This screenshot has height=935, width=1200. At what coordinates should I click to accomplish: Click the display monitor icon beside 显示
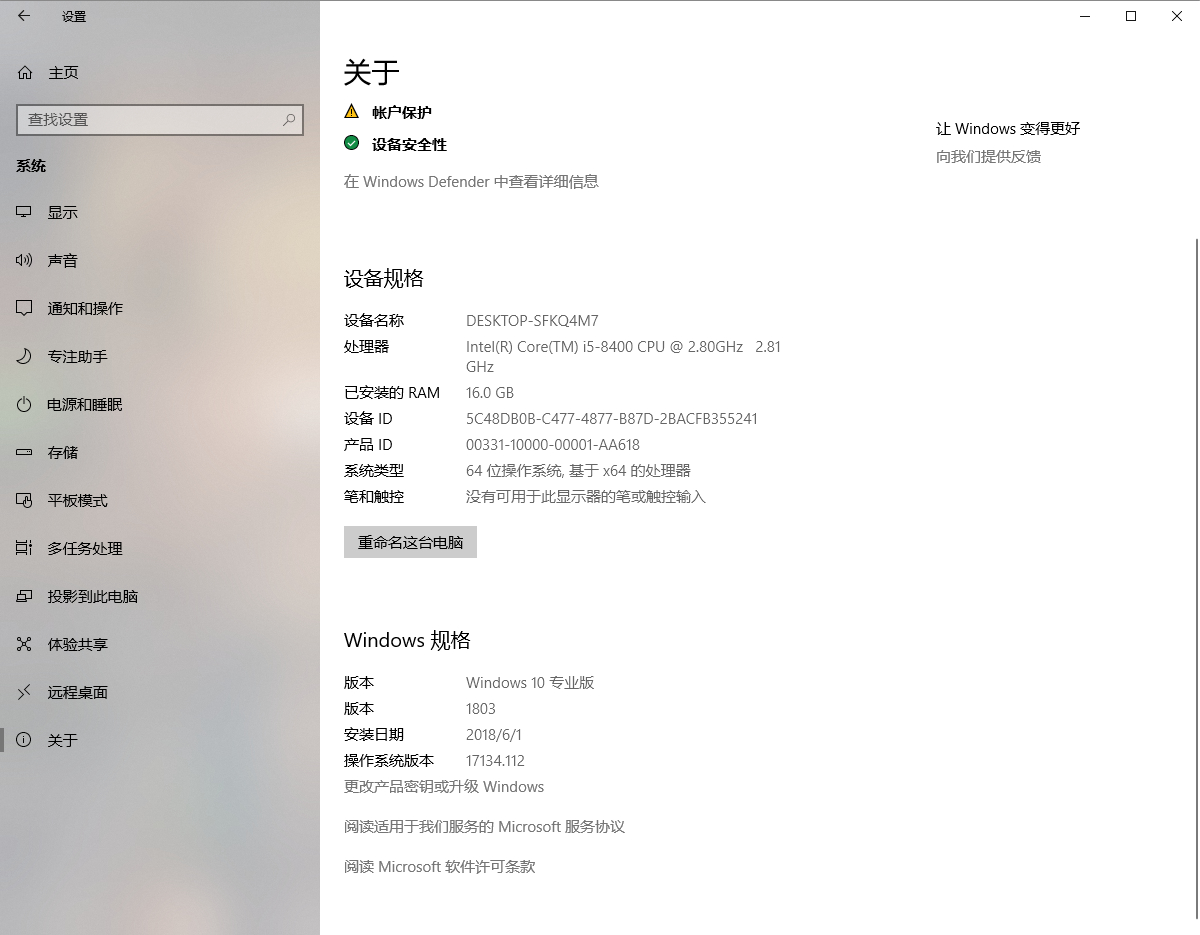25,213
